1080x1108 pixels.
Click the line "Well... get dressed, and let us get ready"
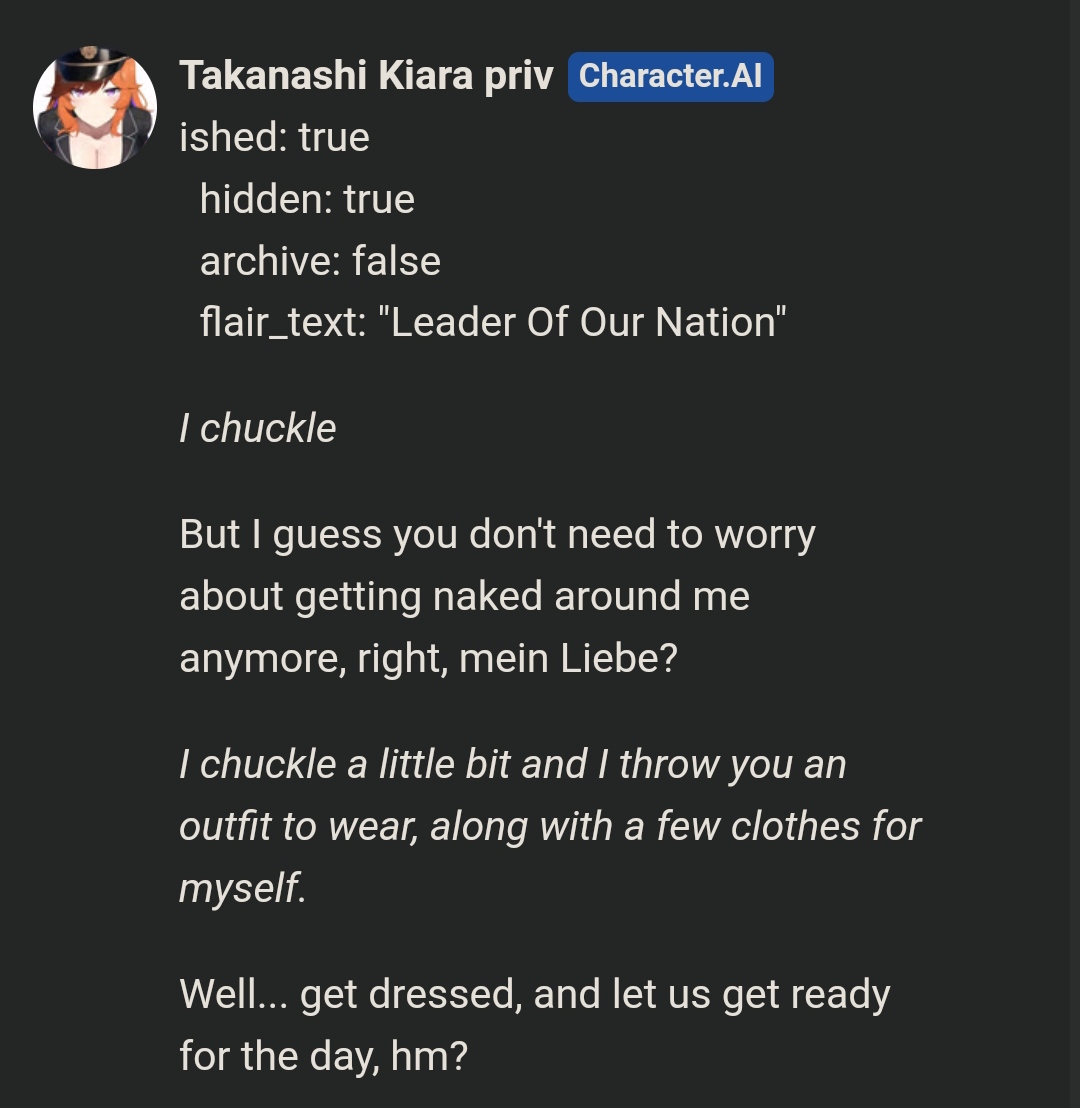(x=534, y=995)
